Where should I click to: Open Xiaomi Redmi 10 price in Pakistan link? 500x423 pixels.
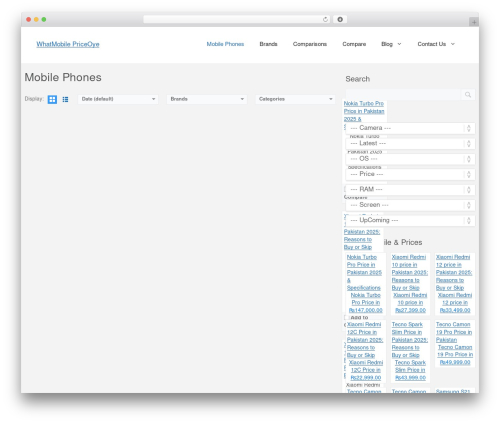410,272
